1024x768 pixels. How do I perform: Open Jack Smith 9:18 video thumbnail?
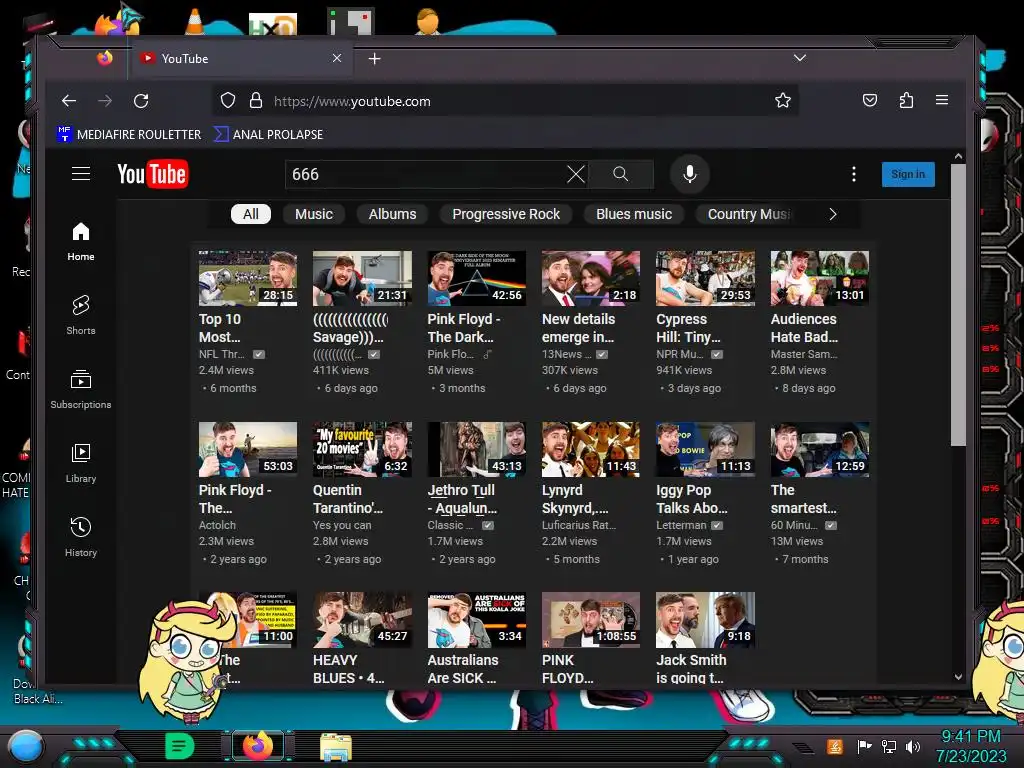705,620
